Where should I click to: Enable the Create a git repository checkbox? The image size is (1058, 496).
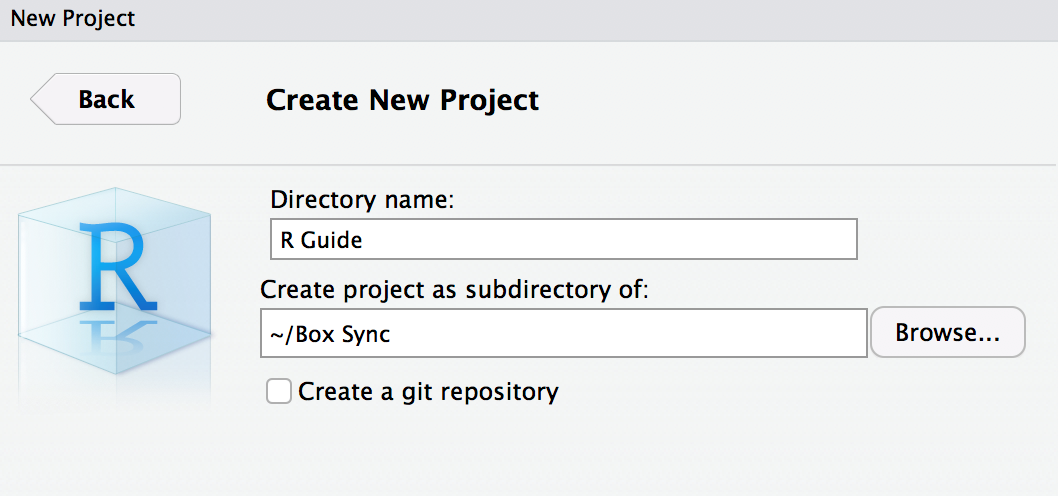click(279, 391)
